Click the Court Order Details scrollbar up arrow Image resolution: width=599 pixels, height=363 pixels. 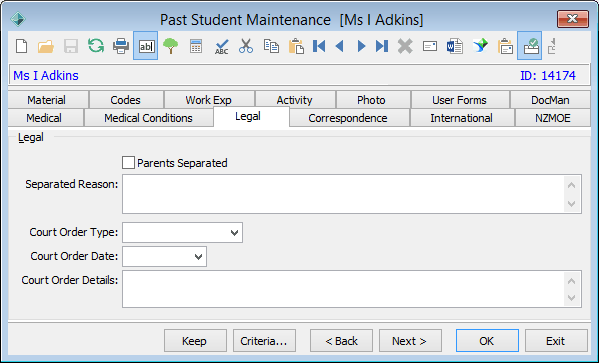click(571, 281)
